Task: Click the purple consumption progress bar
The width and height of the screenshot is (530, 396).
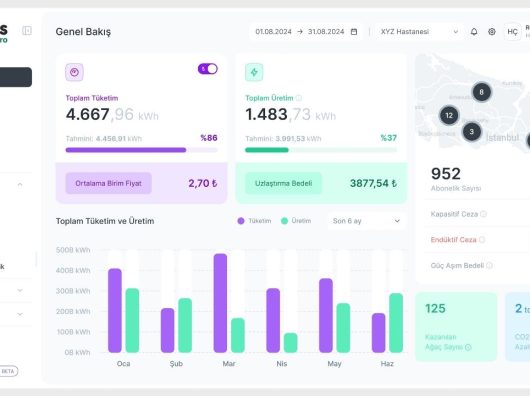Action: [x=142, y=150]
